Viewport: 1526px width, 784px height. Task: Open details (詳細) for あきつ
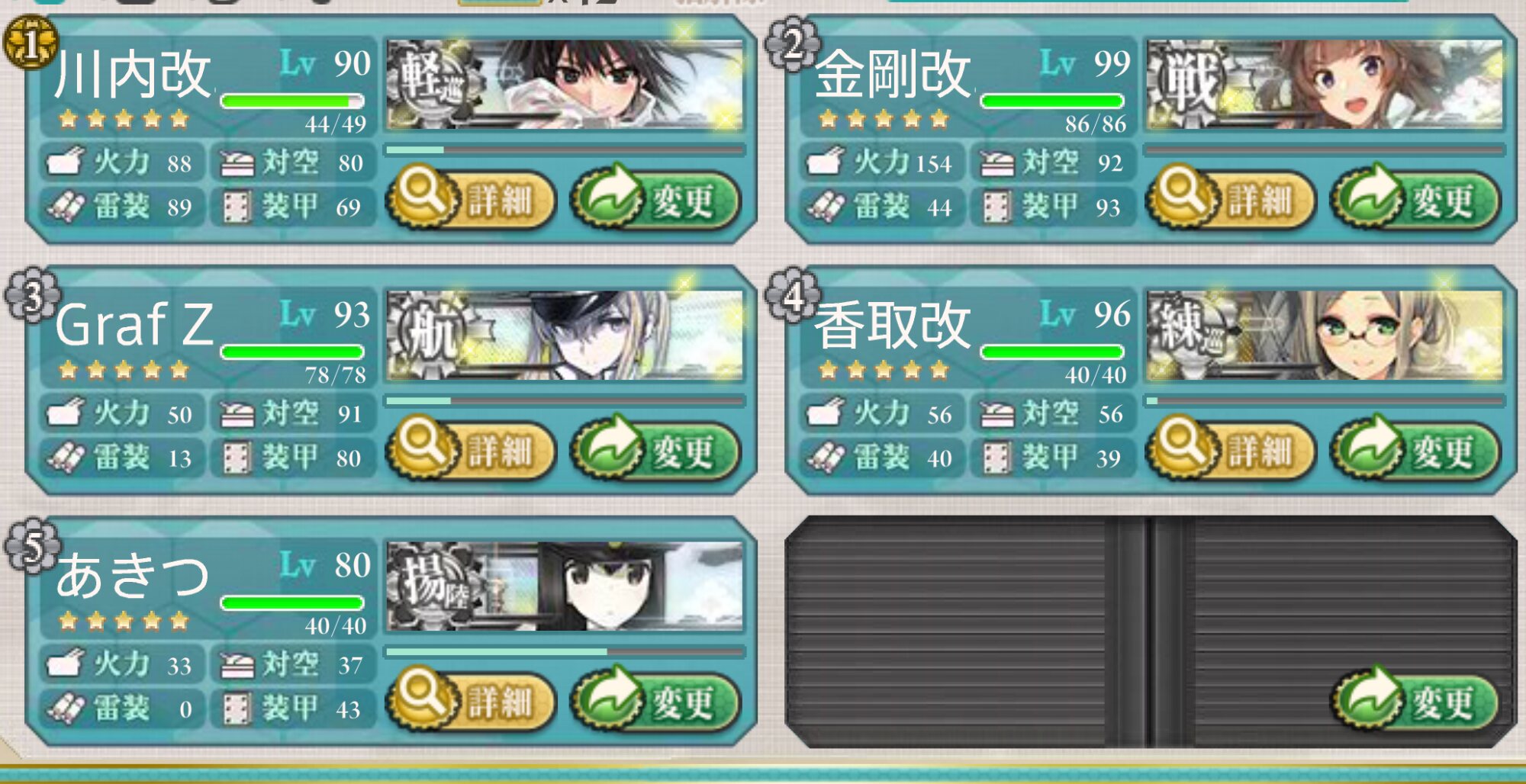pyautogui.click(x=471, y=701)
